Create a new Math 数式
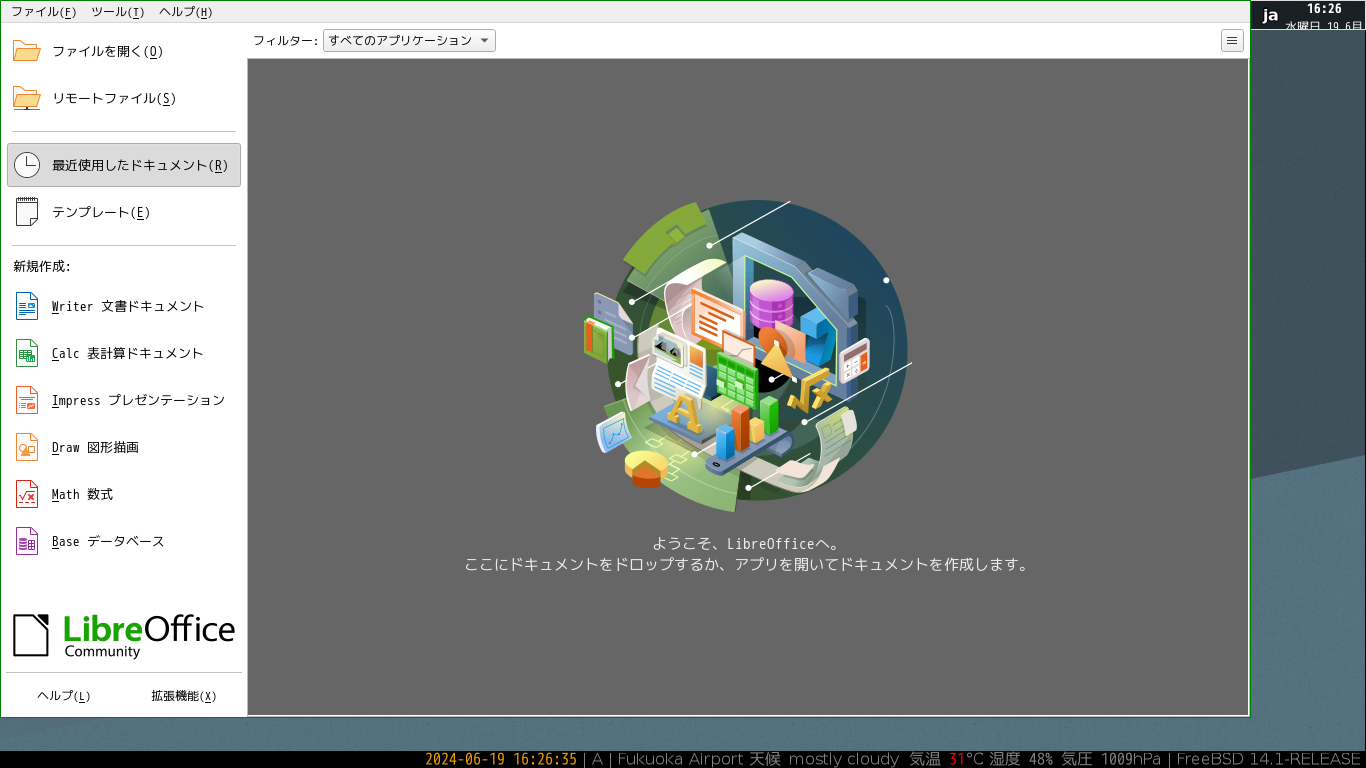This screenshot has height=768, width=1366. 82,494
